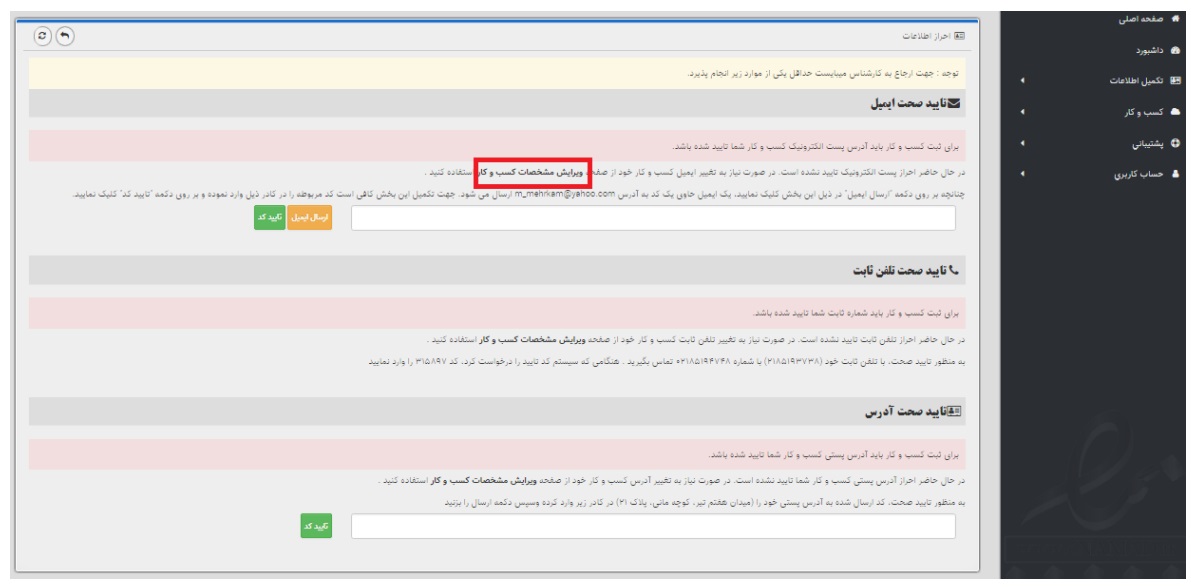This screenshot has height=587, width=1191.
Task: Focus the email verification code input field
Action: pyautogui.click(x=654, y=220)
